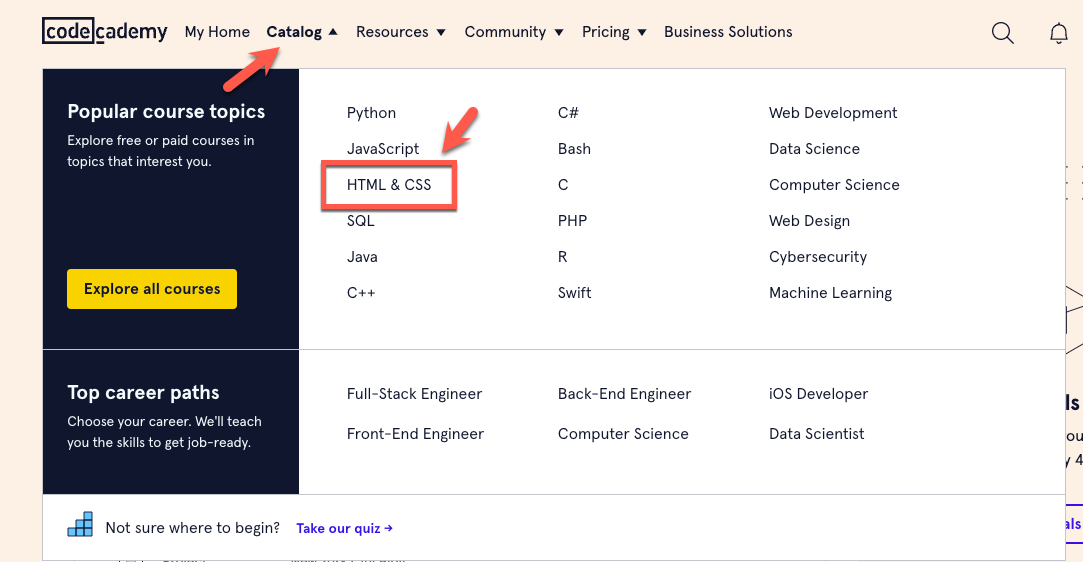Click the Explore all courses button
Viewport: 1083px width, 562px height.
click(x=152, y=289)
